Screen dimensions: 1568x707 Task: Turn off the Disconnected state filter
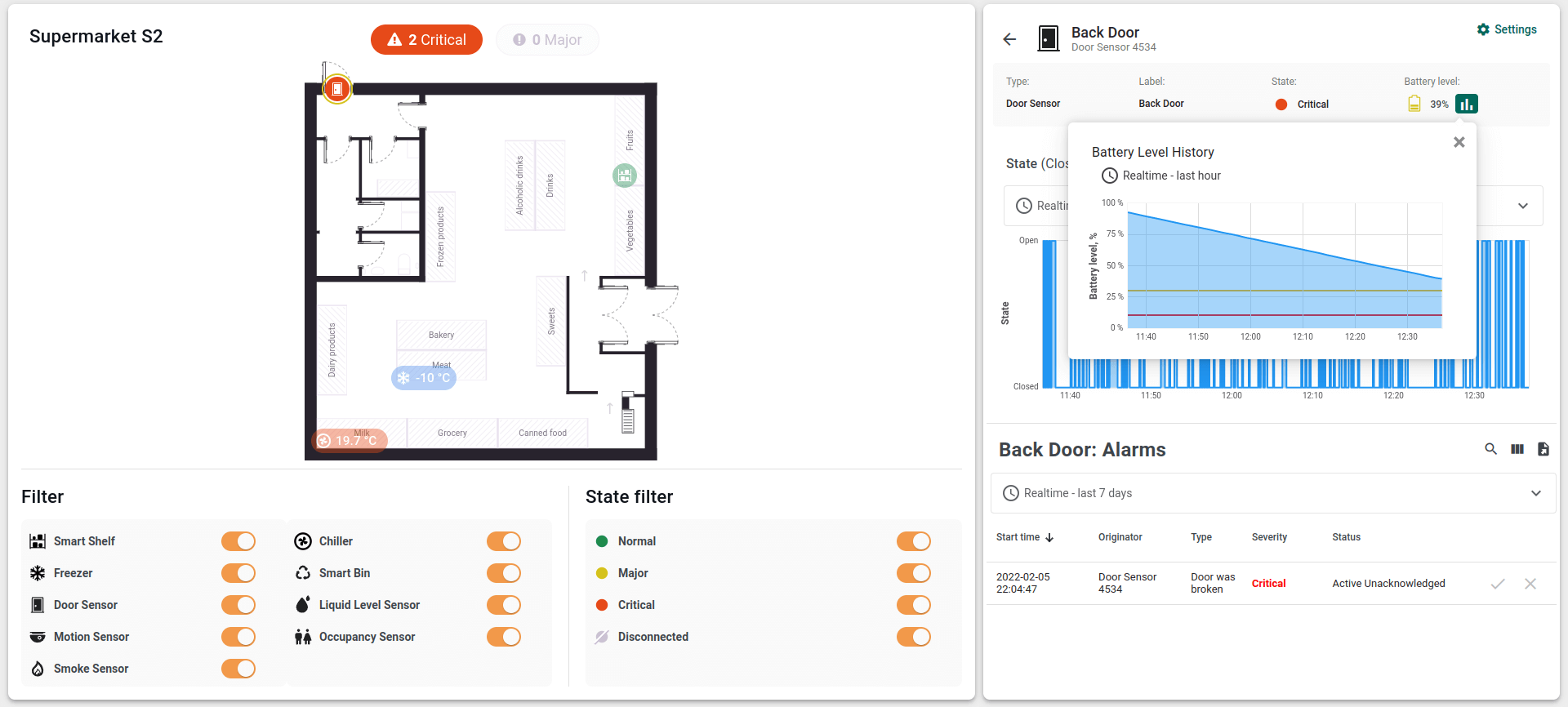913,637
